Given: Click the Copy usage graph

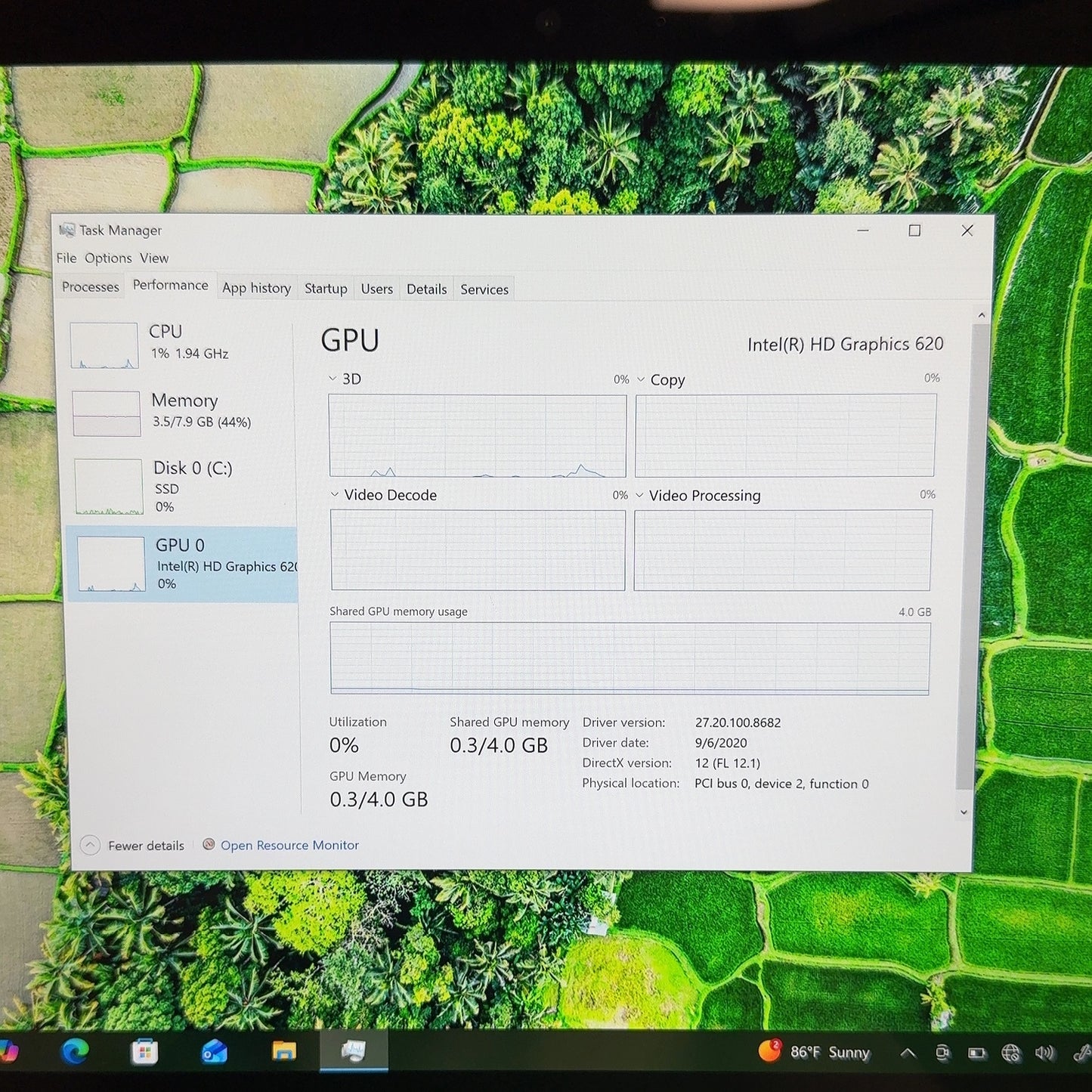Looking at the screenshot, I should click(785, 435).
